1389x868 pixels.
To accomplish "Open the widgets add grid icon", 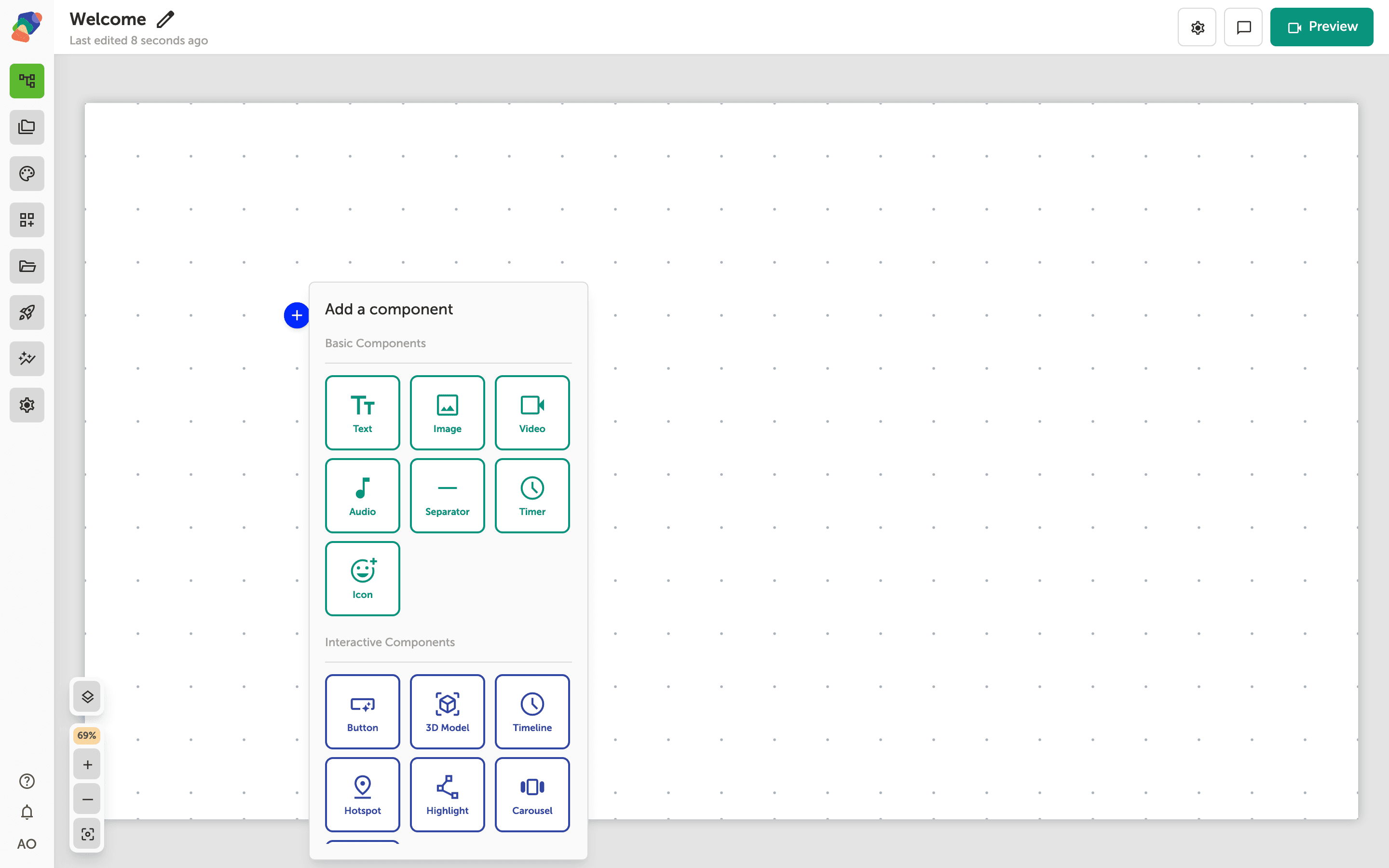I will coord(27,220).
